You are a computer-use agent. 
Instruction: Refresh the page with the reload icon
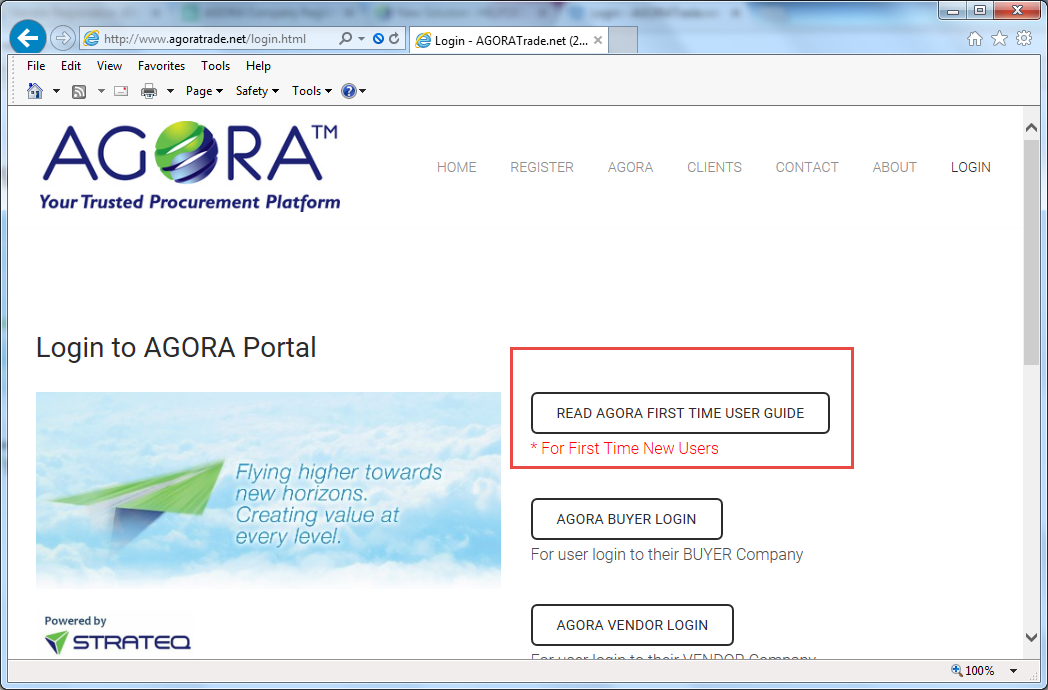tap(394, 39)
